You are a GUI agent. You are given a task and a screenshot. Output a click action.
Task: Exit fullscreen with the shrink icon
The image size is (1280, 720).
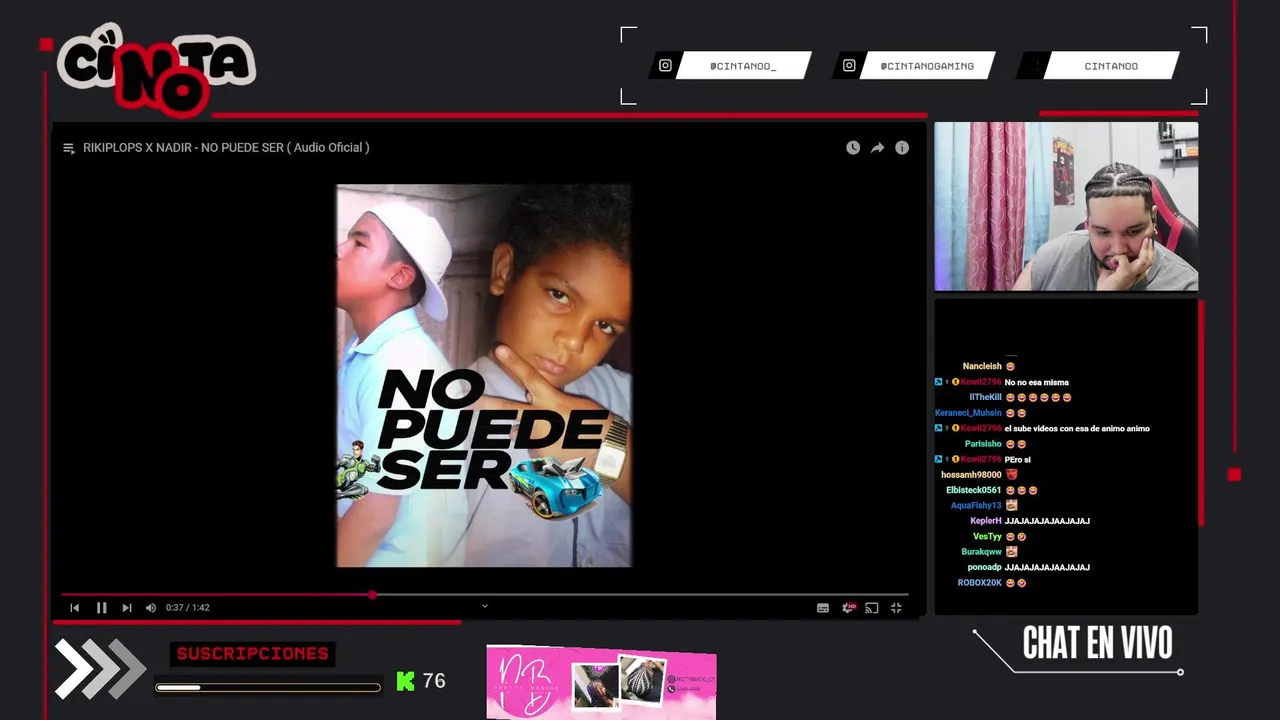(x=896, y=607)
